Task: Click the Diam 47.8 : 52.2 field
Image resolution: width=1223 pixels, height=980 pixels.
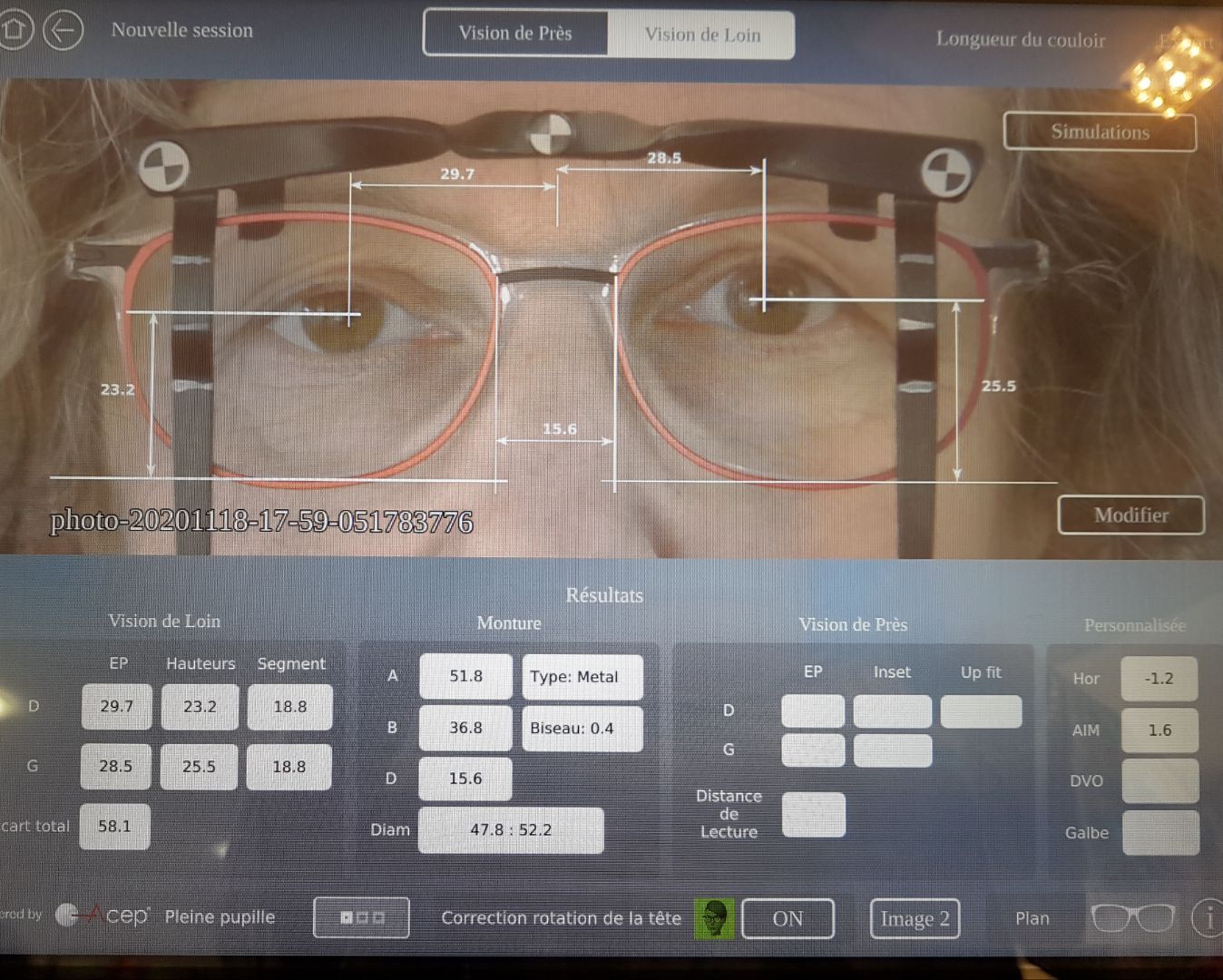Action: pyautogui.click(x=511, y=829)
